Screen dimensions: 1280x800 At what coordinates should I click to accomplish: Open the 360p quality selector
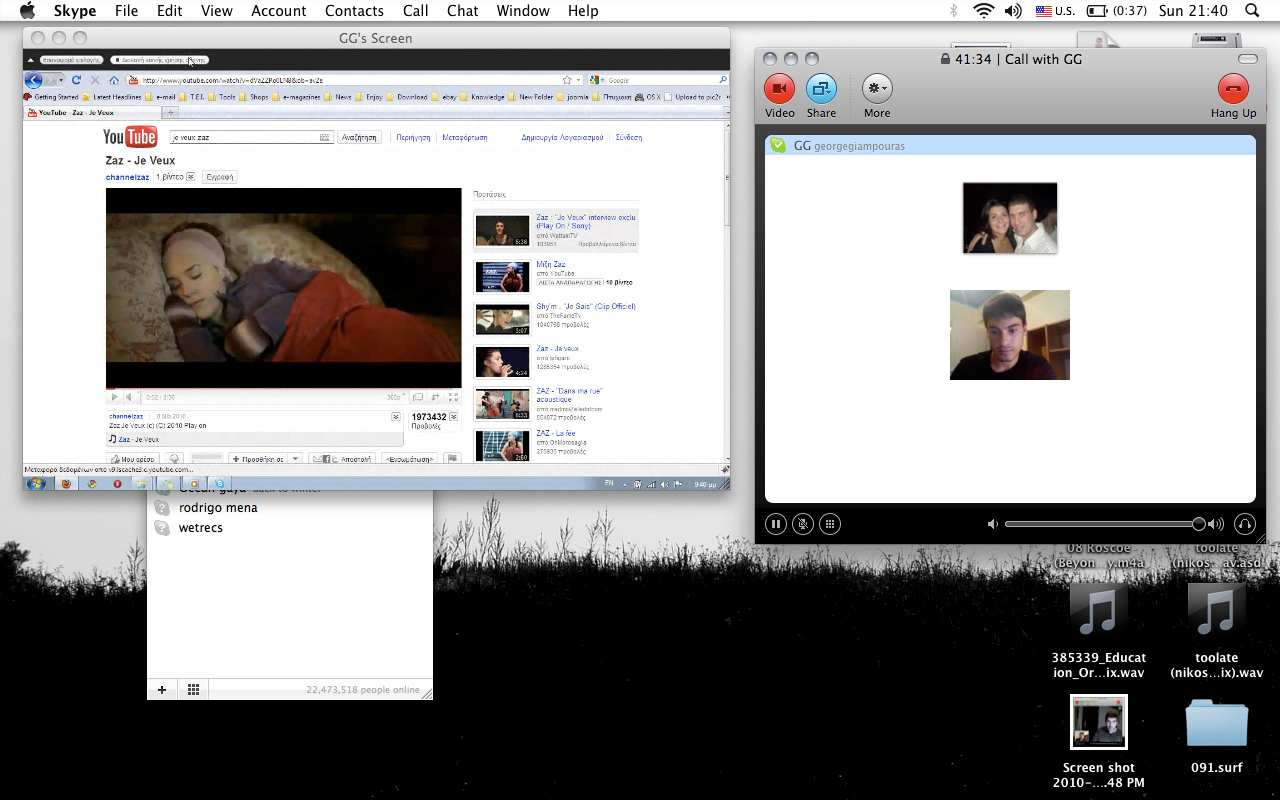coord(396,397)
